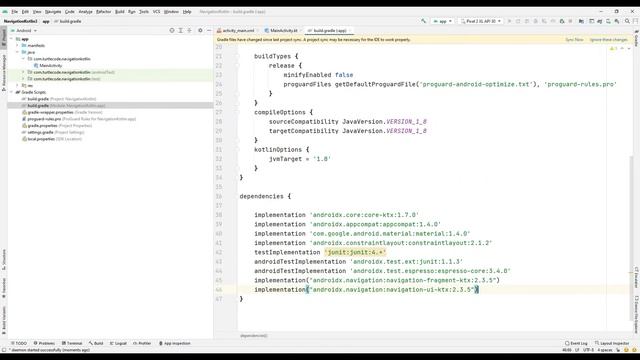Click the warnings indicator icon in editor

tap(613, 49)
